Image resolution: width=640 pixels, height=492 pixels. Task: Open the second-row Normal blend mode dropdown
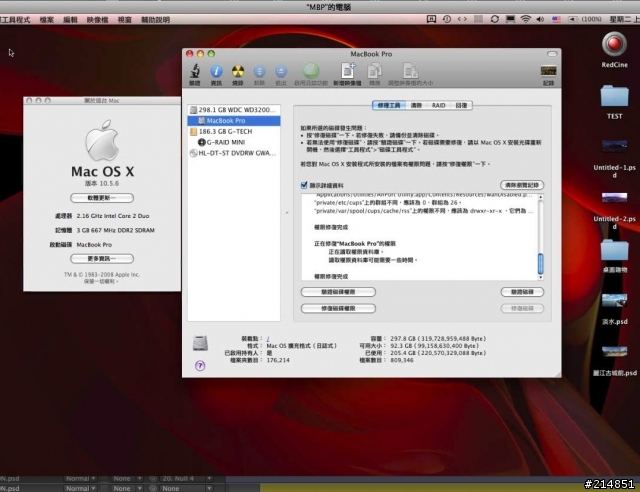pyautogui.click(x=81, y=488)
